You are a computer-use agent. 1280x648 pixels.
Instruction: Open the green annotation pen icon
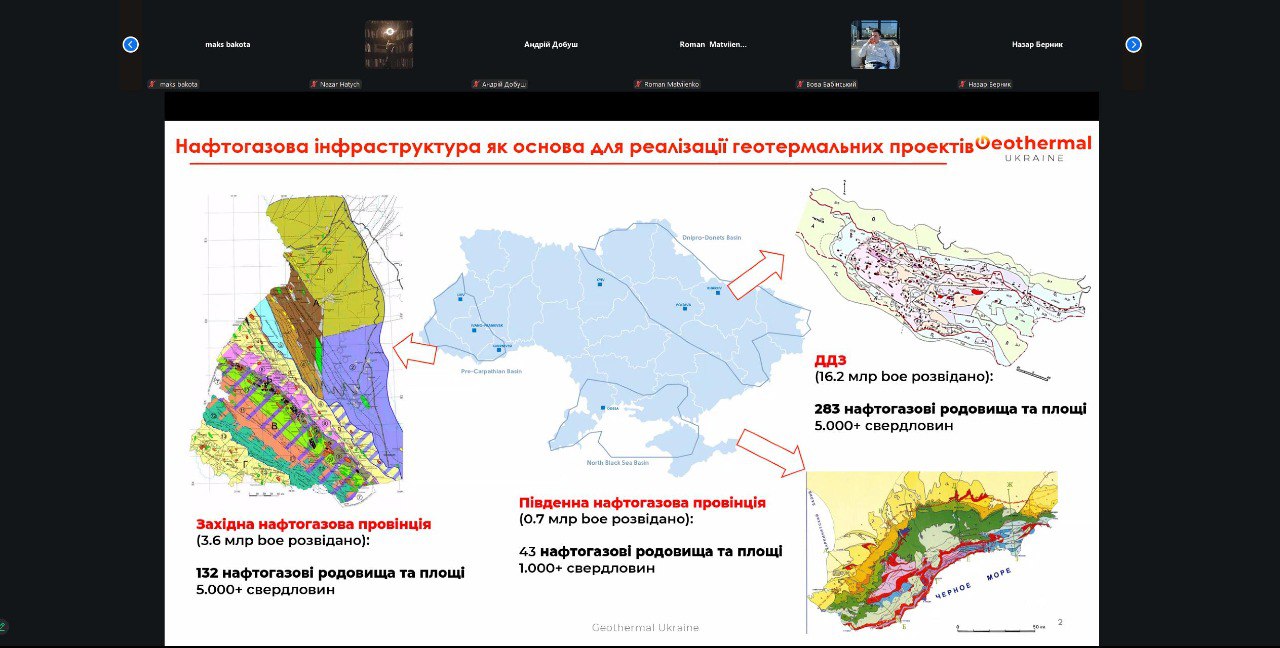point(4,626)
